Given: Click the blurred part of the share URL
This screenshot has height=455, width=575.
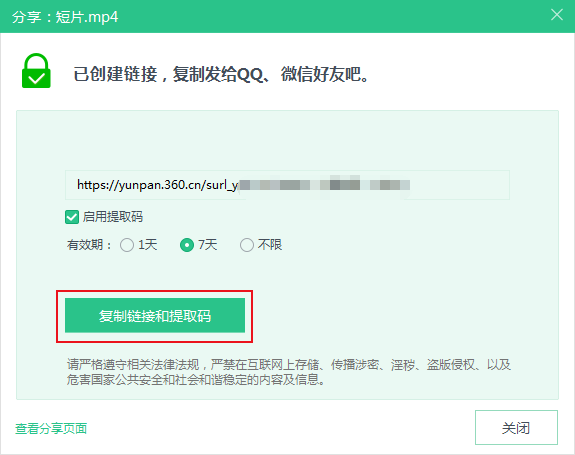Looking at the screenshot, I should [x=325, y=185].
